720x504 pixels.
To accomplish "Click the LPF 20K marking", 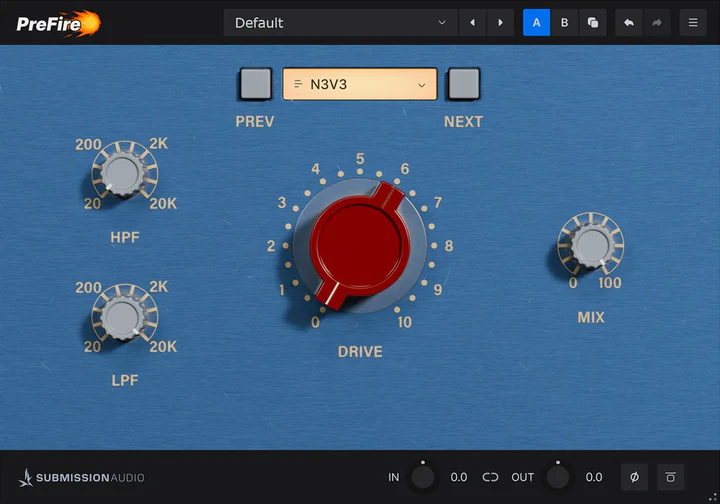I will 163,347.
